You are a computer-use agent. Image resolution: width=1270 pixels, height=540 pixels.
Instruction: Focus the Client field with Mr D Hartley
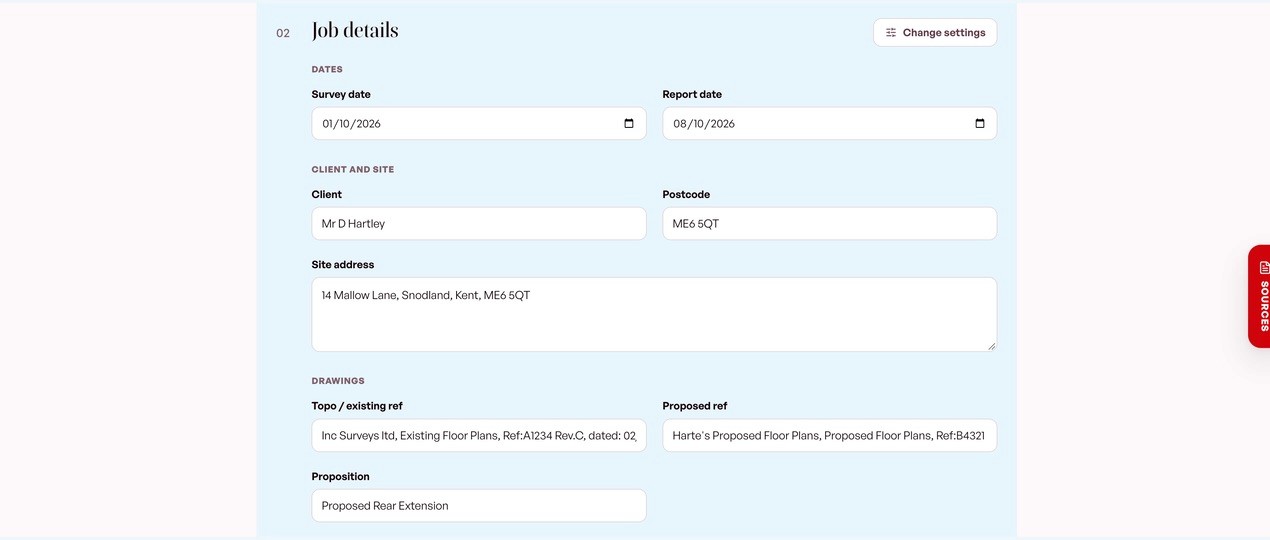(x=479, y=224)
